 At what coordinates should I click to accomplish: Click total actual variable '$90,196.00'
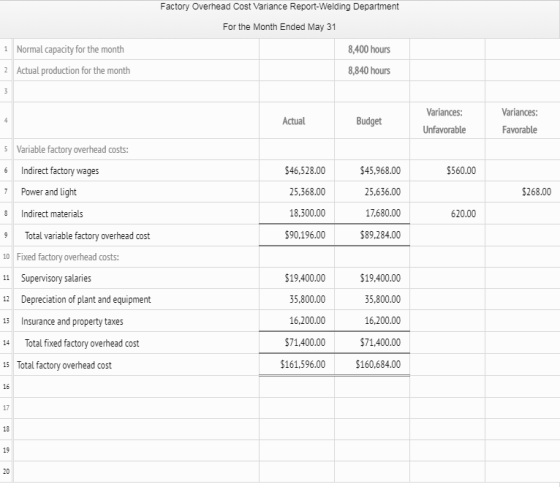[305, 235]
